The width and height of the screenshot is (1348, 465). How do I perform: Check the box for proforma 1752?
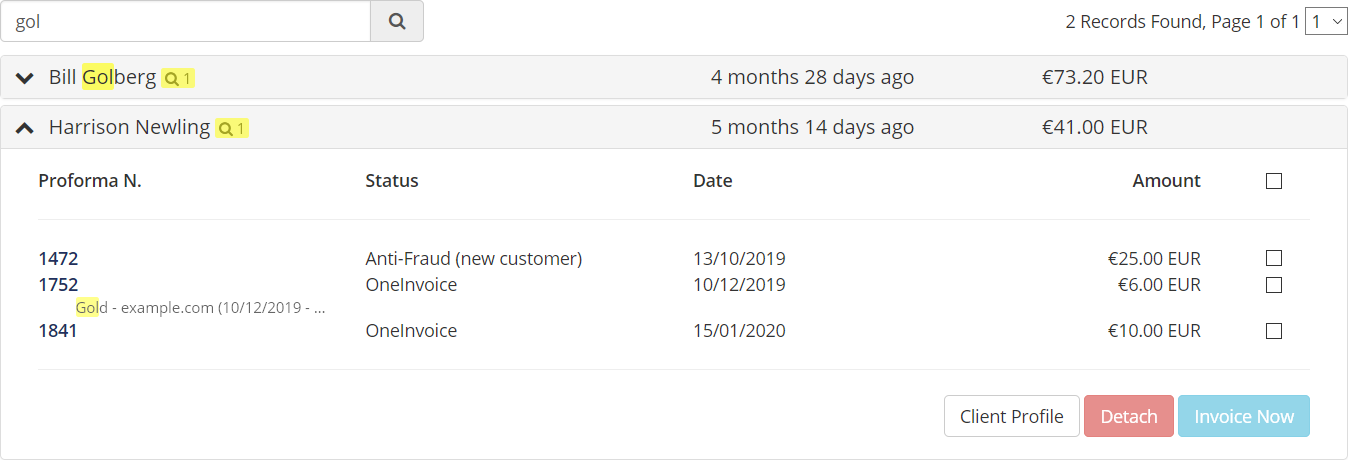coord(1273,284)
